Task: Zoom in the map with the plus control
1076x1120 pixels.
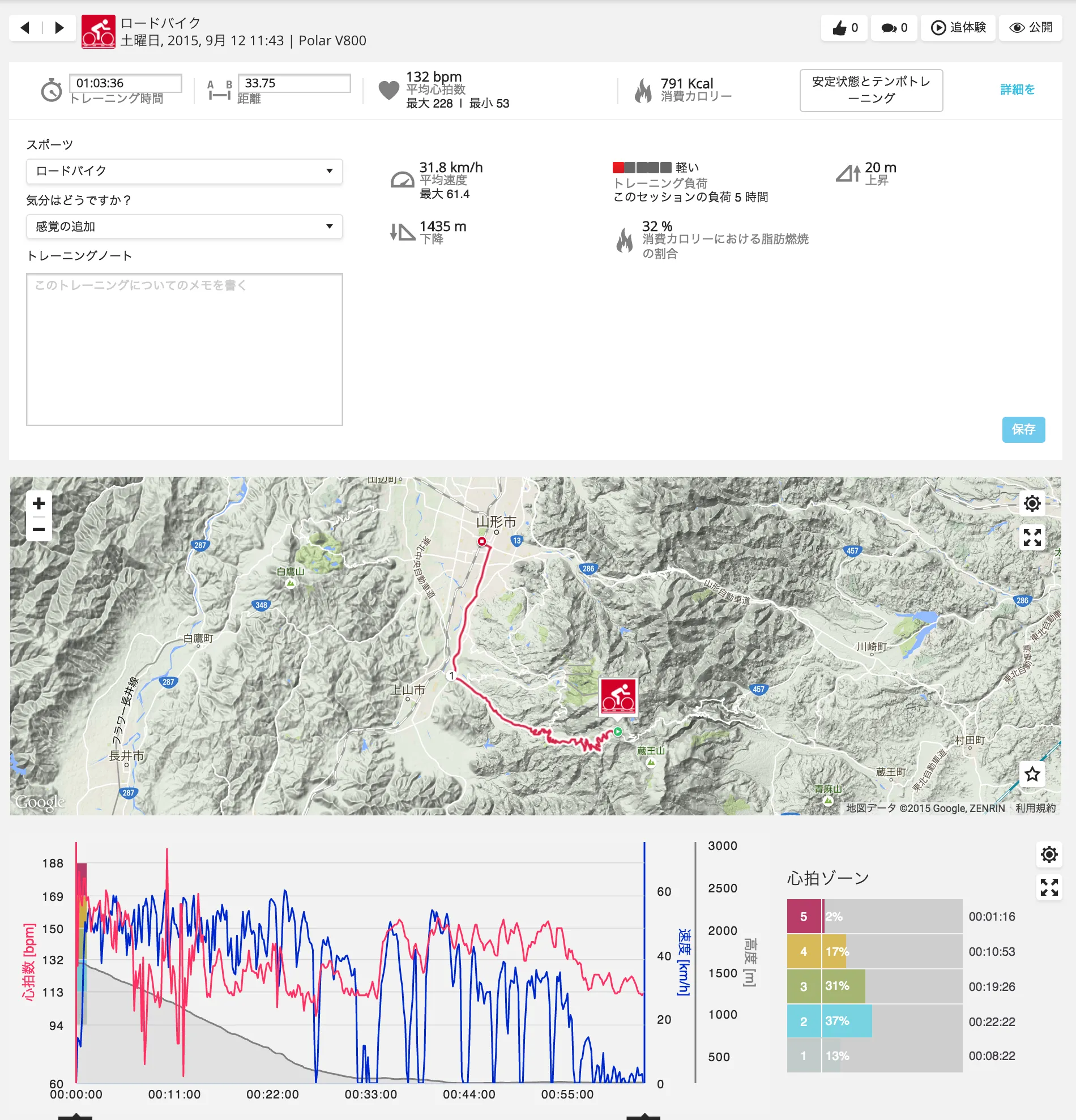Action: tap(39, 503)
